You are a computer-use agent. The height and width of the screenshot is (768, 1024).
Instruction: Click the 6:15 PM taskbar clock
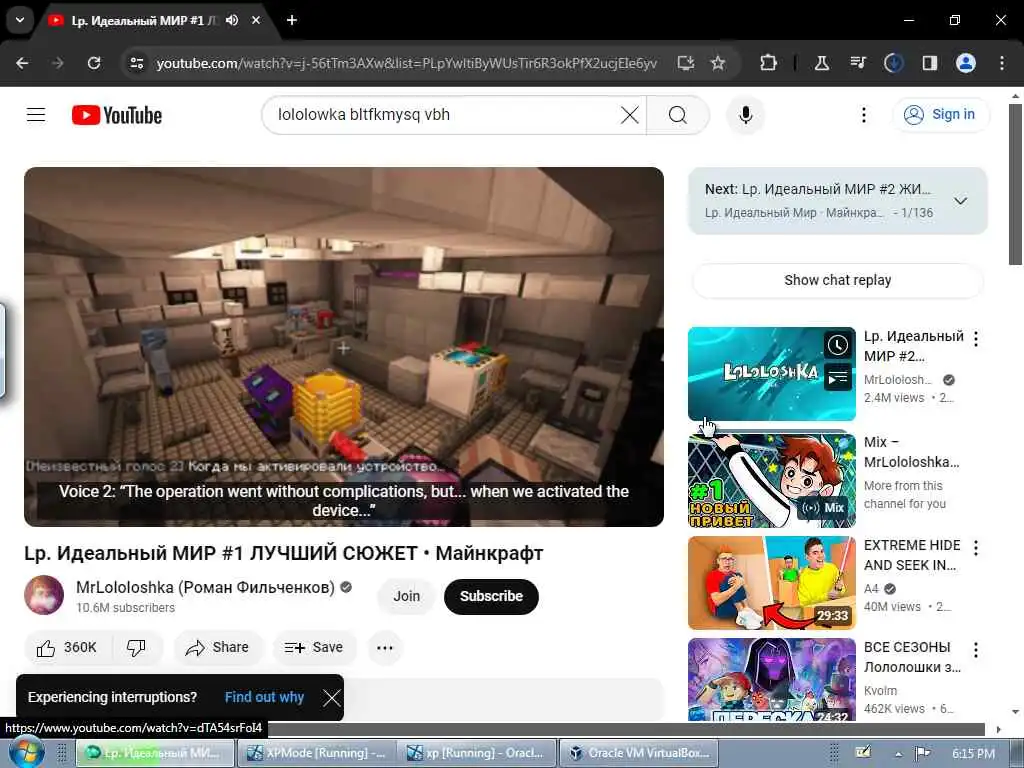pos(973,753)
